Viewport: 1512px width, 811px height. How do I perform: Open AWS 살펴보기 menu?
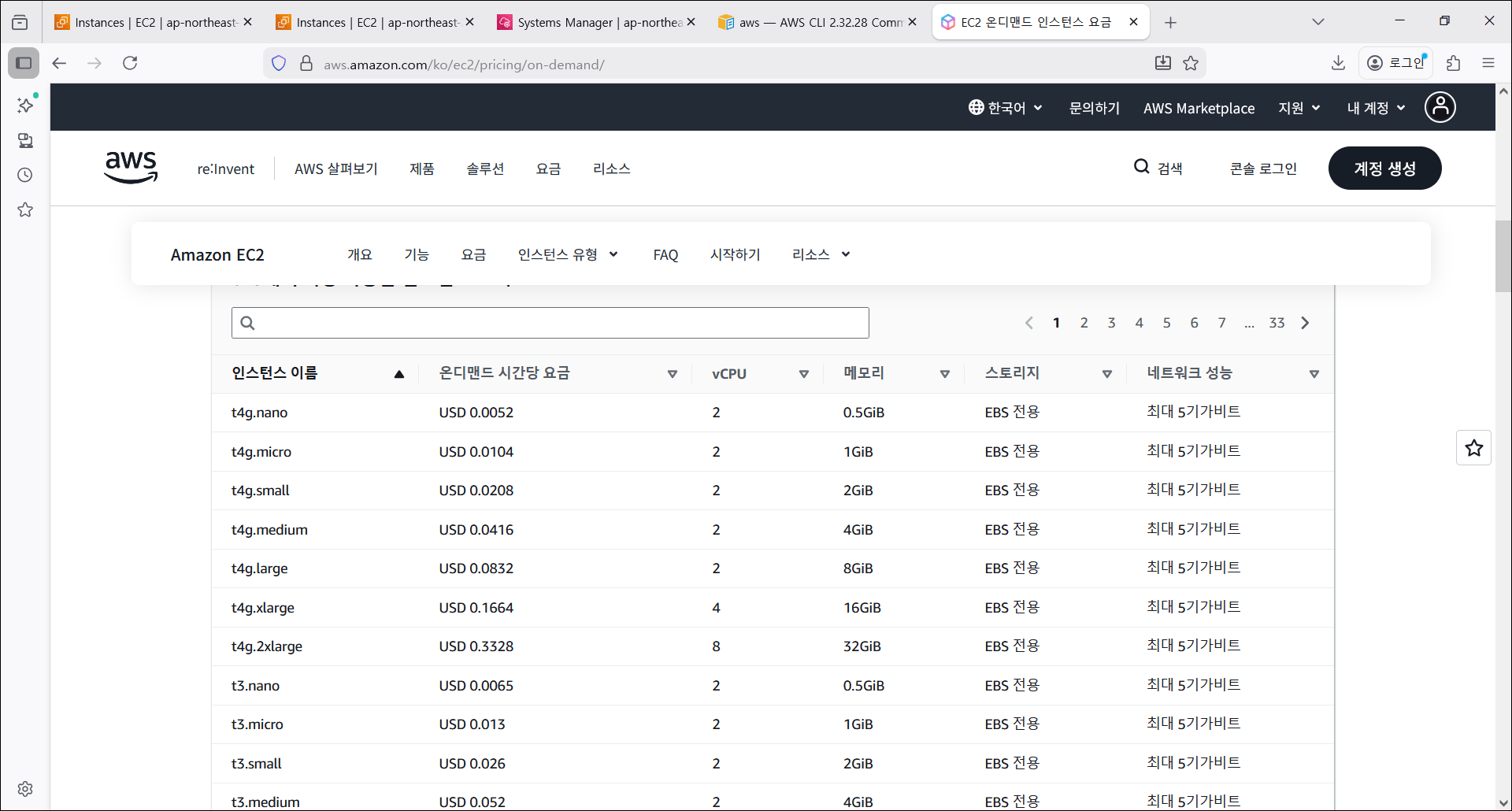click(x=336, y=168)
